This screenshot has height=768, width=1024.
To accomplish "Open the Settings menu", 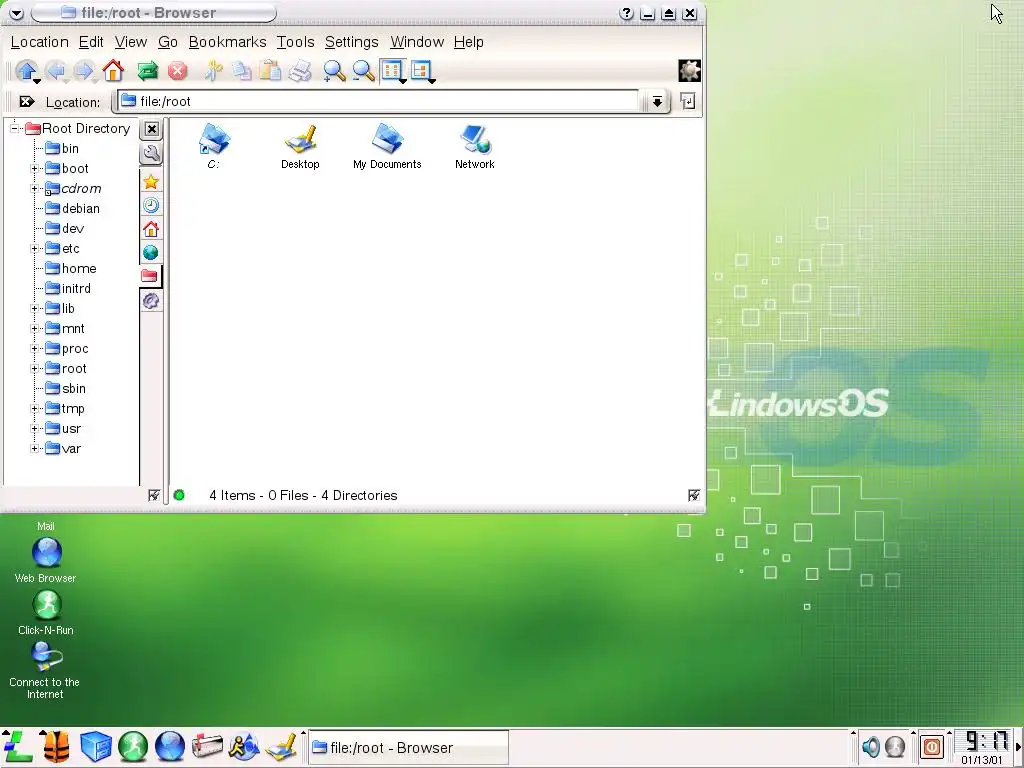I will click(x=351, y=42).
